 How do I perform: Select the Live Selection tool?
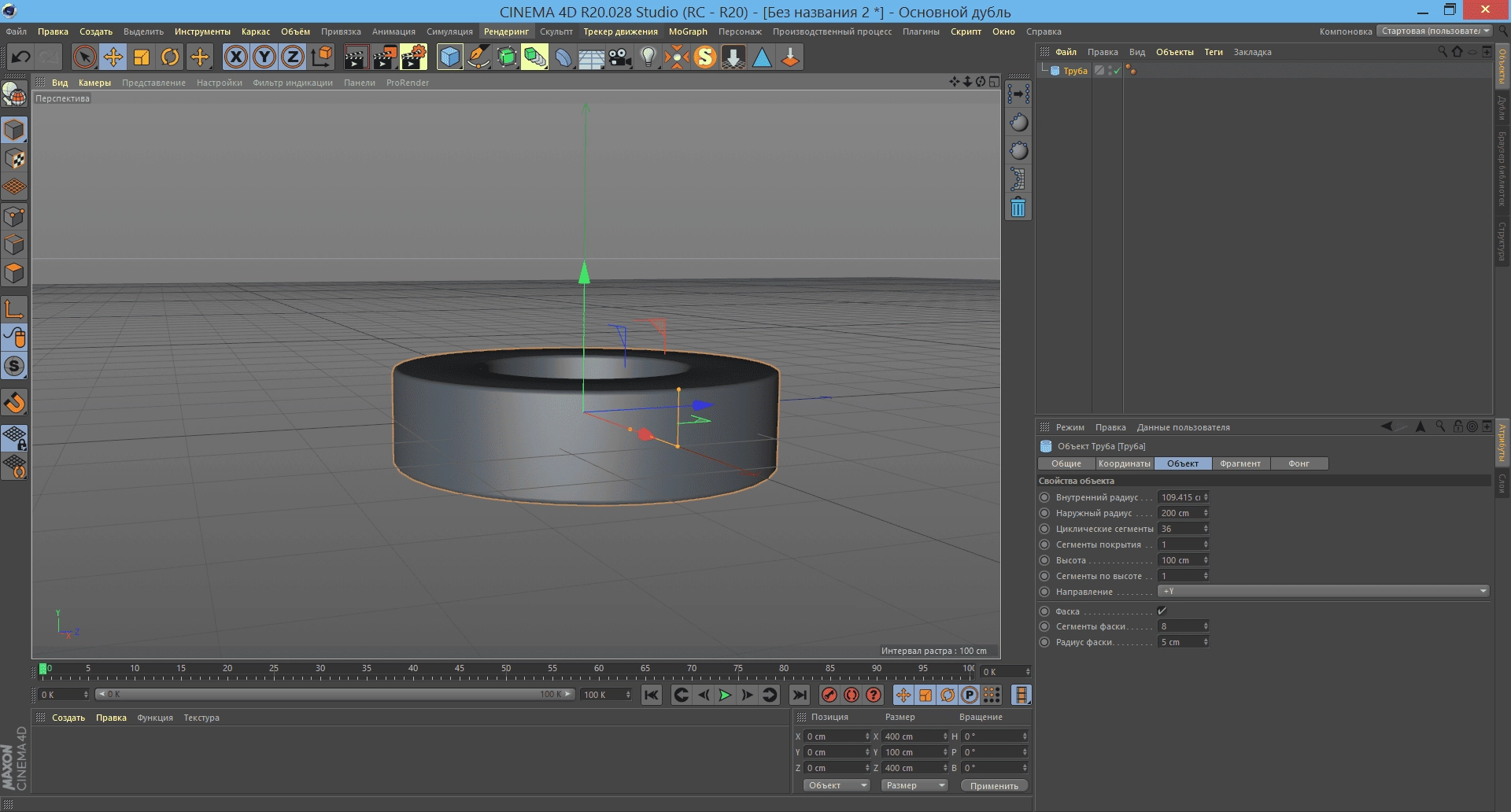point(84,57)
